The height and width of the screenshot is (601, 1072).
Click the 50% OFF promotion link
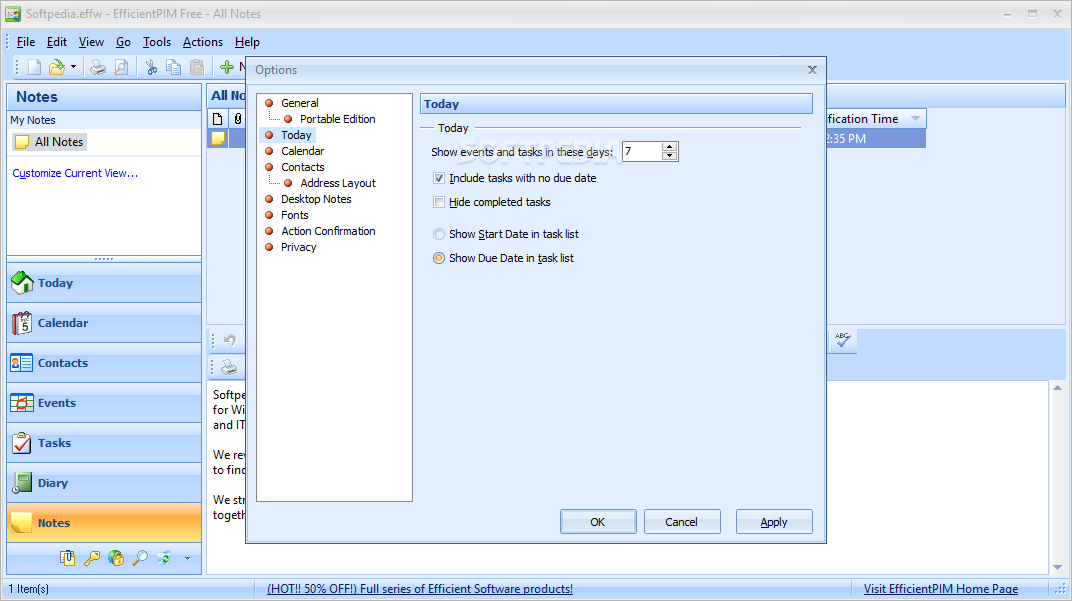[420, 589]
